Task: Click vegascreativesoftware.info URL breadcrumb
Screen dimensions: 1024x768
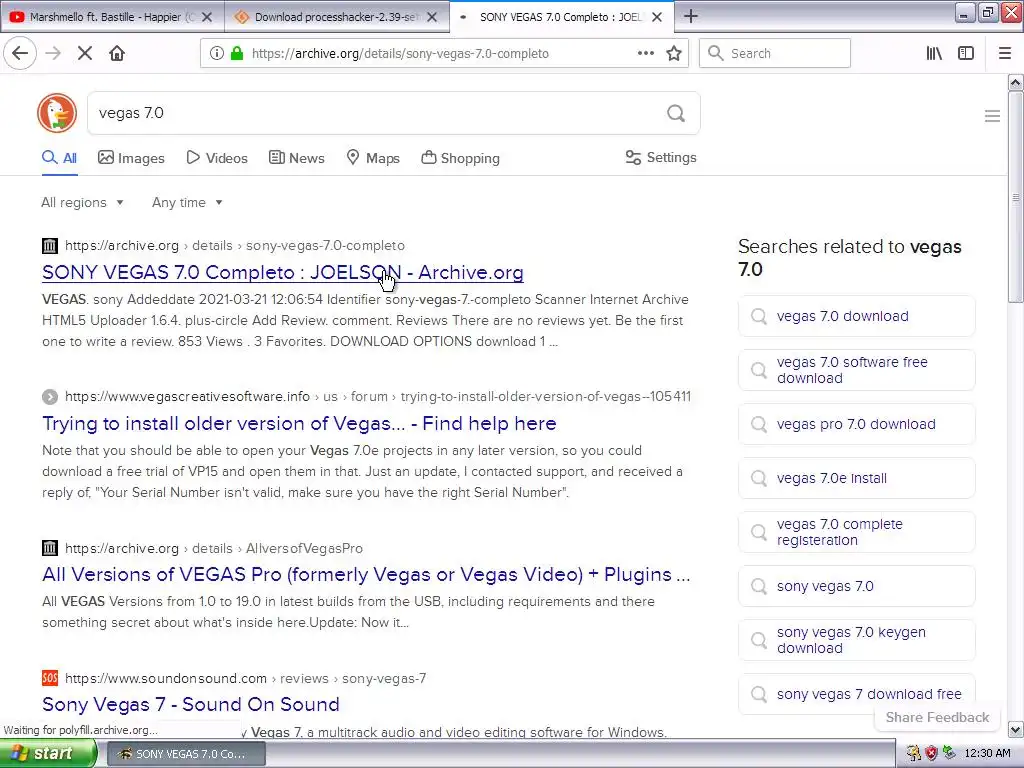Action: tap(377, 396)
